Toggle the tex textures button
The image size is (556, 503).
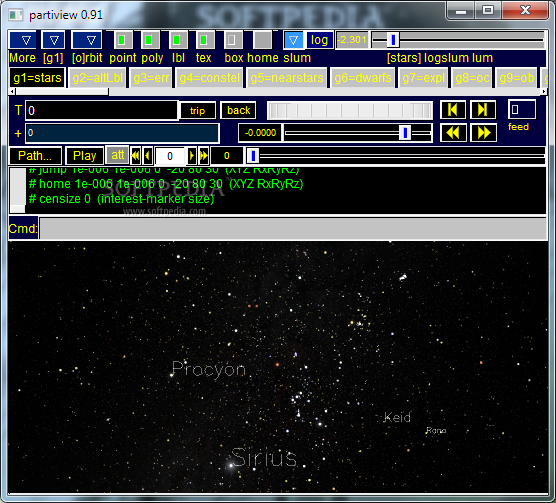point(205,40)
